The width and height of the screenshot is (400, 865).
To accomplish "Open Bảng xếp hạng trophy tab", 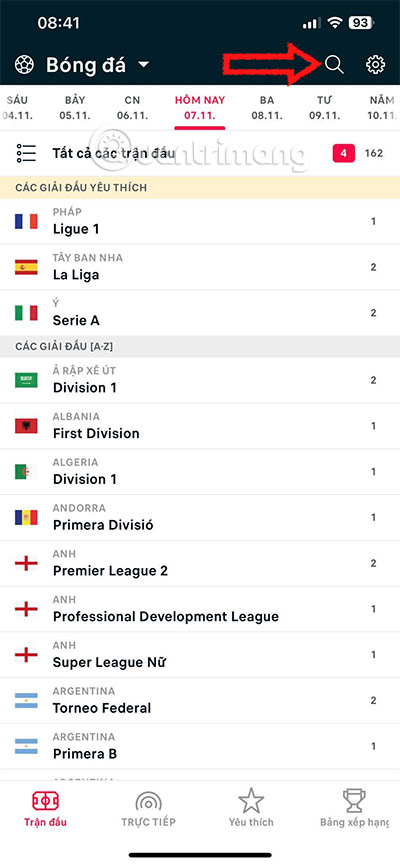I will [x=354, y=800].
